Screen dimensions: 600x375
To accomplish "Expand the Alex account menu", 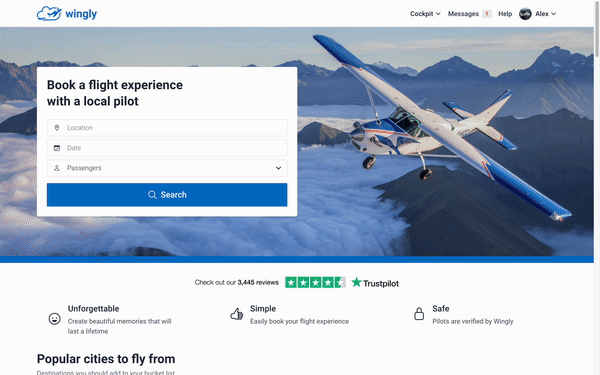I will pos(545,14).
